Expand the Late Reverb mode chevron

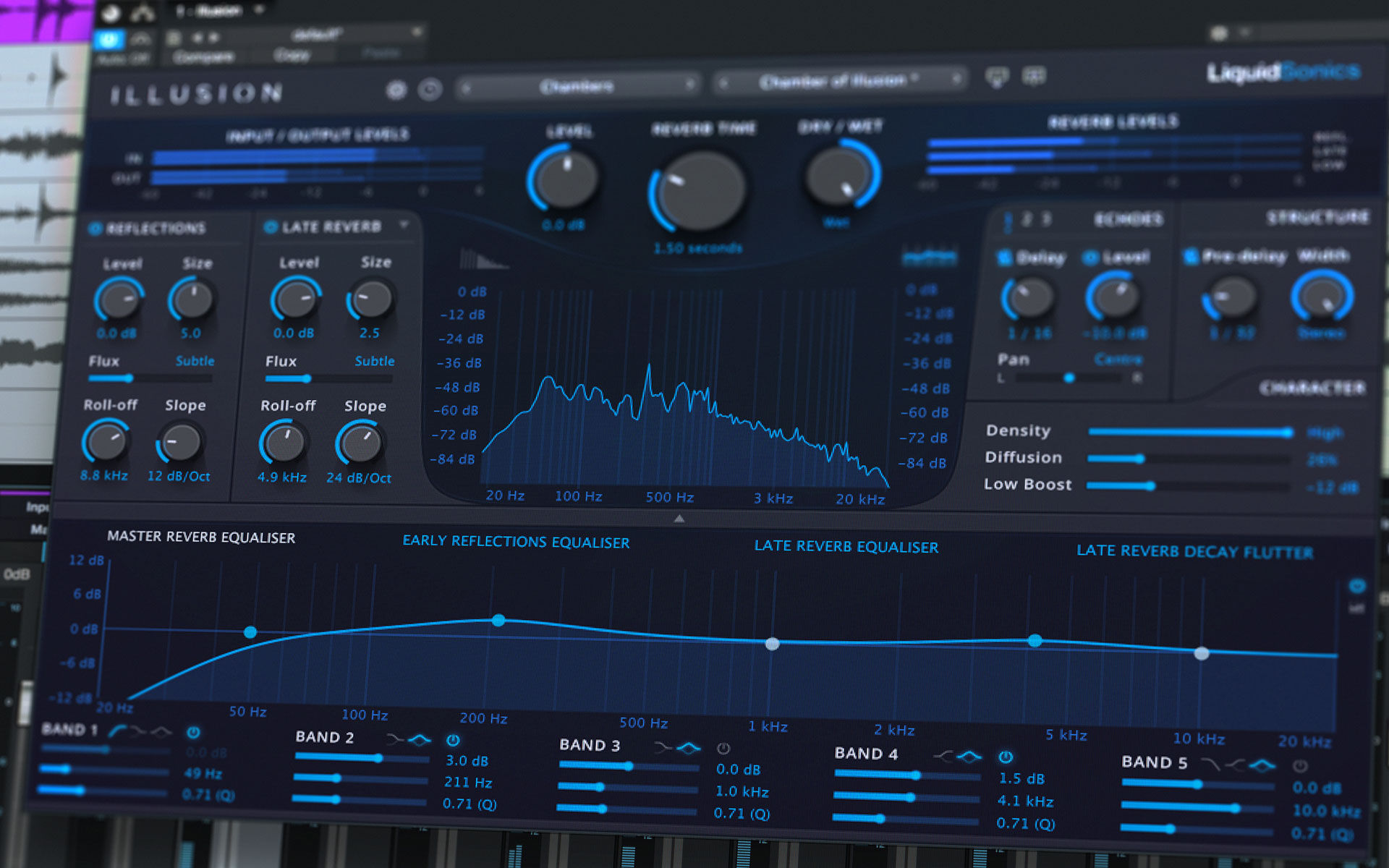tap(404, 225)
